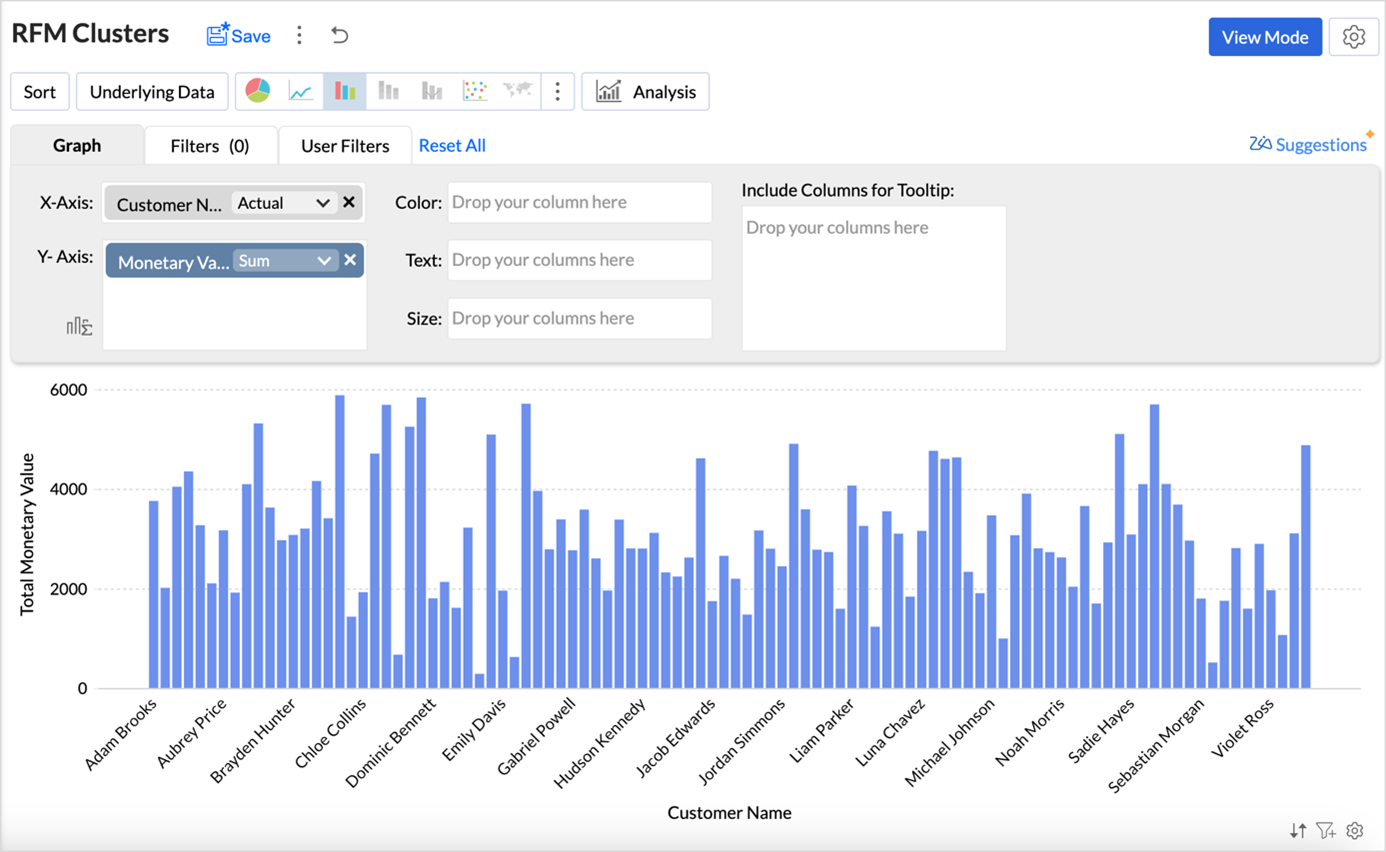
Task: Click the 6000 y-axis tick label
Action: coord(69,389)
